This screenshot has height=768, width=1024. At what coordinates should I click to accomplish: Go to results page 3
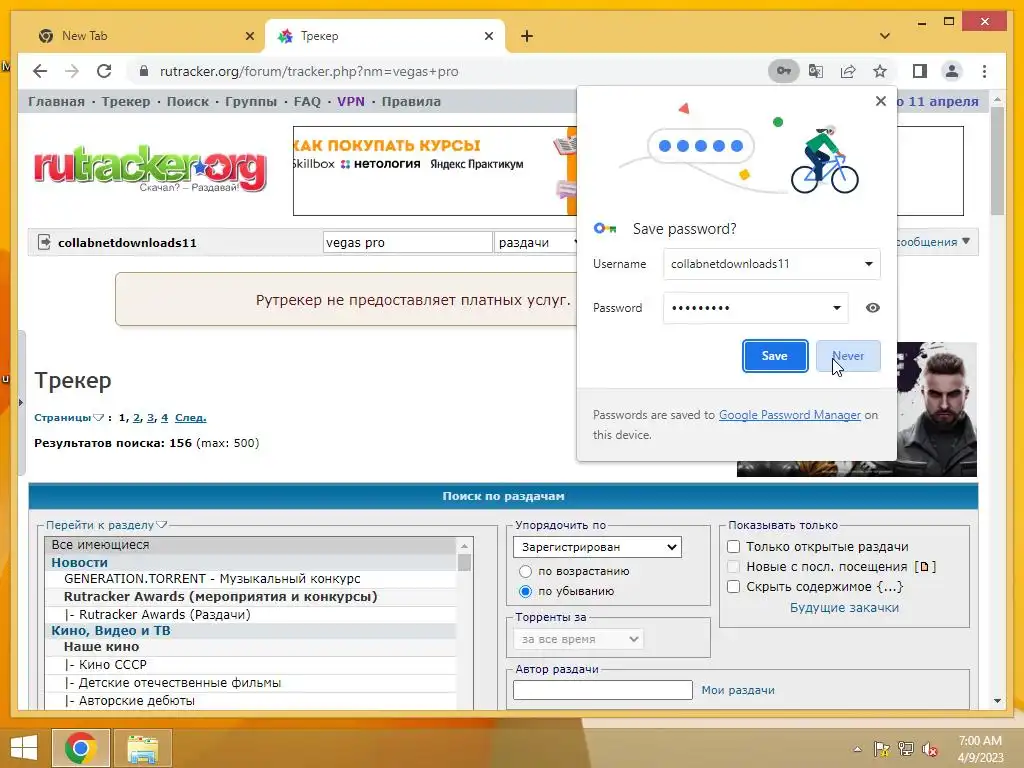click(x=151, y=418)
